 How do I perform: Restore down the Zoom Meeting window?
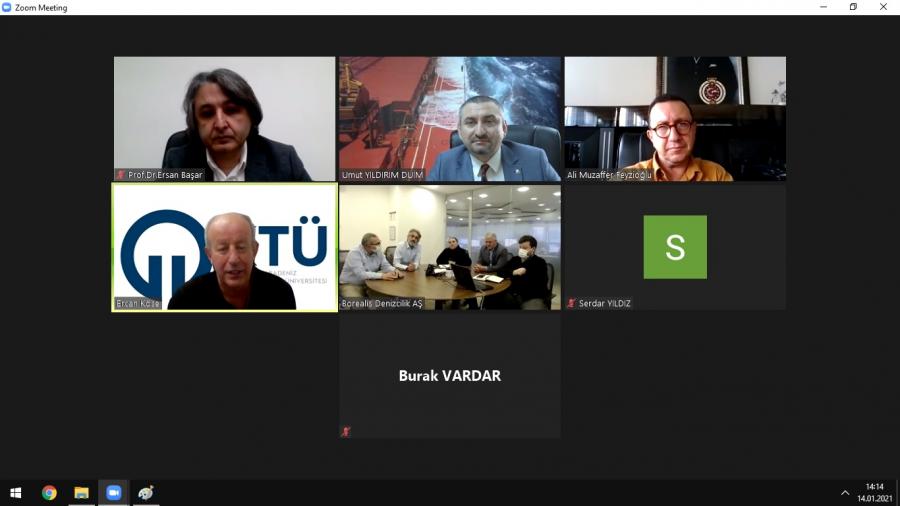click(x=854, y=7)
